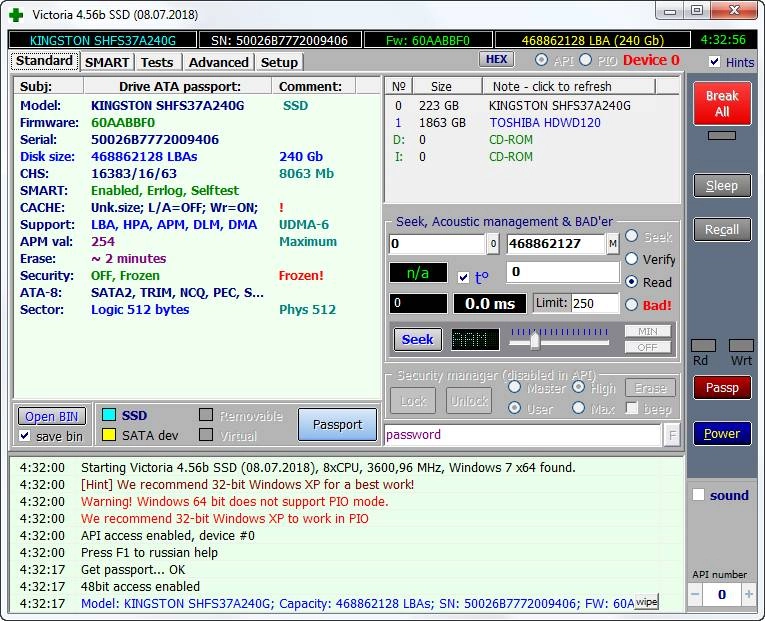The image size is (765, 621).
Task: Click the indicator under Break All
Action: click(722, 136)
